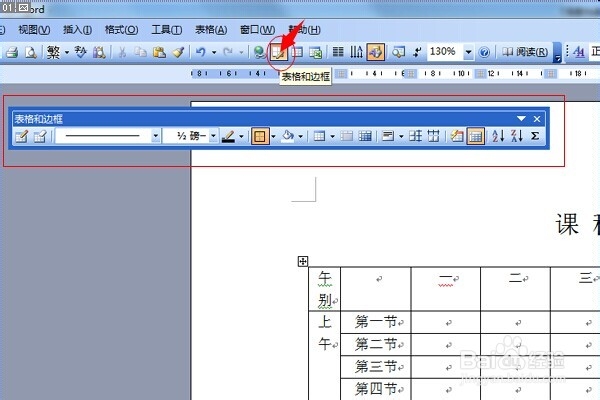Click the Word Help question icon

point(484,52)
